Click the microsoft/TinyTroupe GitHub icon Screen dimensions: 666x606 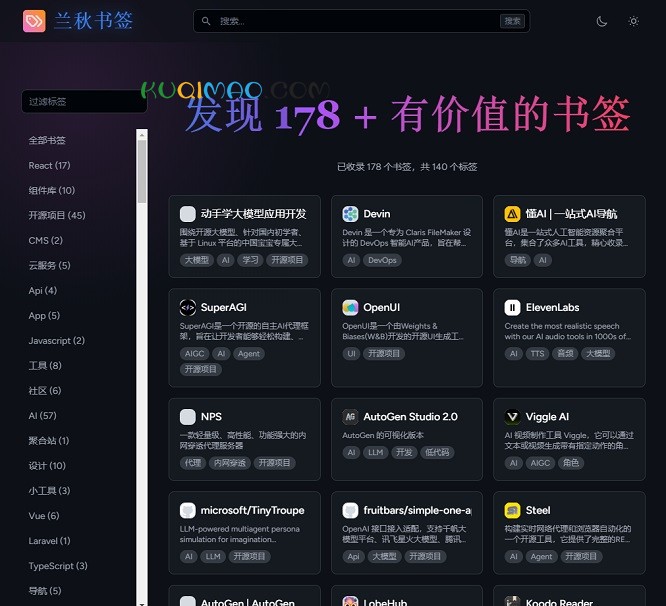(x=188, y=510)
